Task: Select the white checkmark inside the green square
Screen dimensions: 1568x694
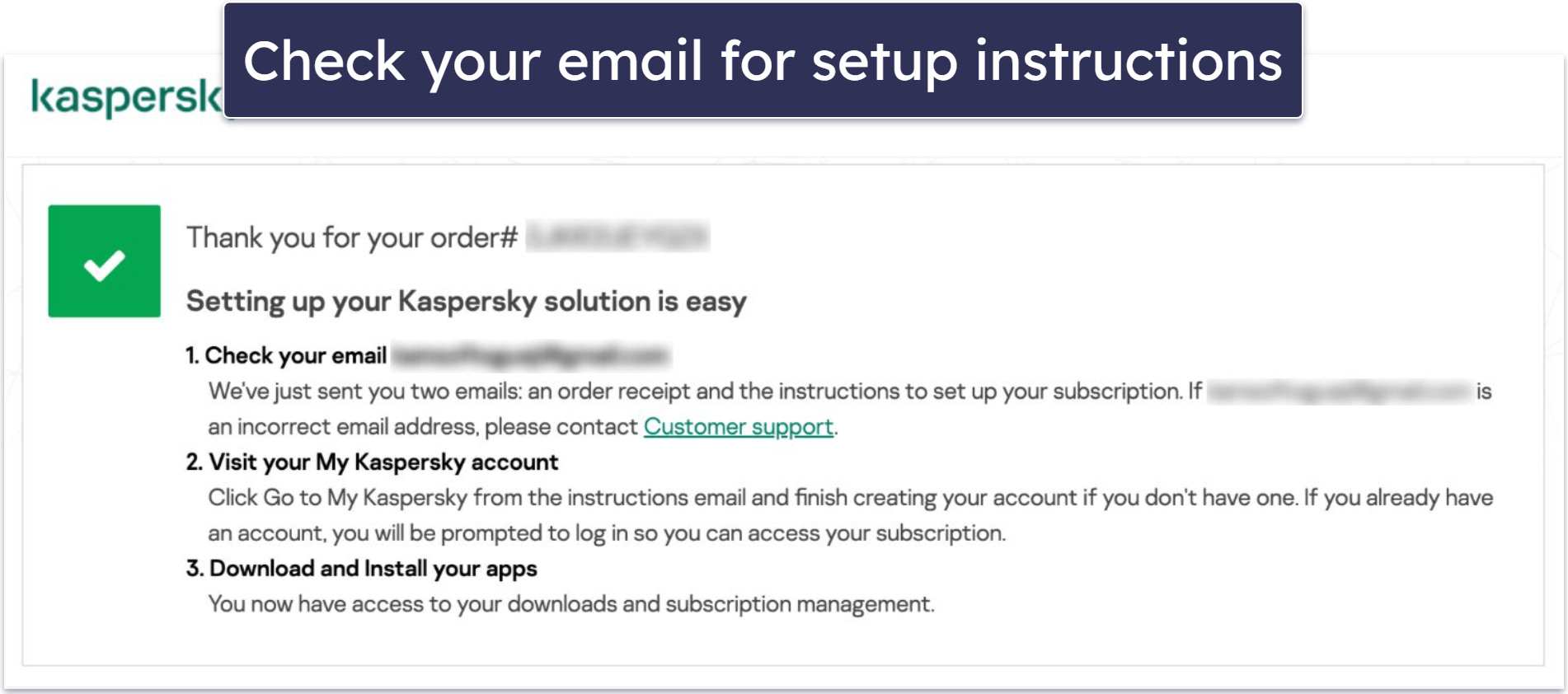Action: pyautogui.click(x=106, y=262)
